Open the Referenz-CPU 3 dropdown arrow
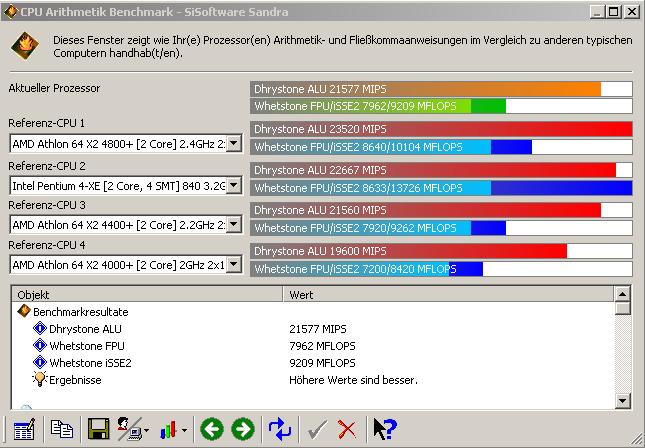 234,225
